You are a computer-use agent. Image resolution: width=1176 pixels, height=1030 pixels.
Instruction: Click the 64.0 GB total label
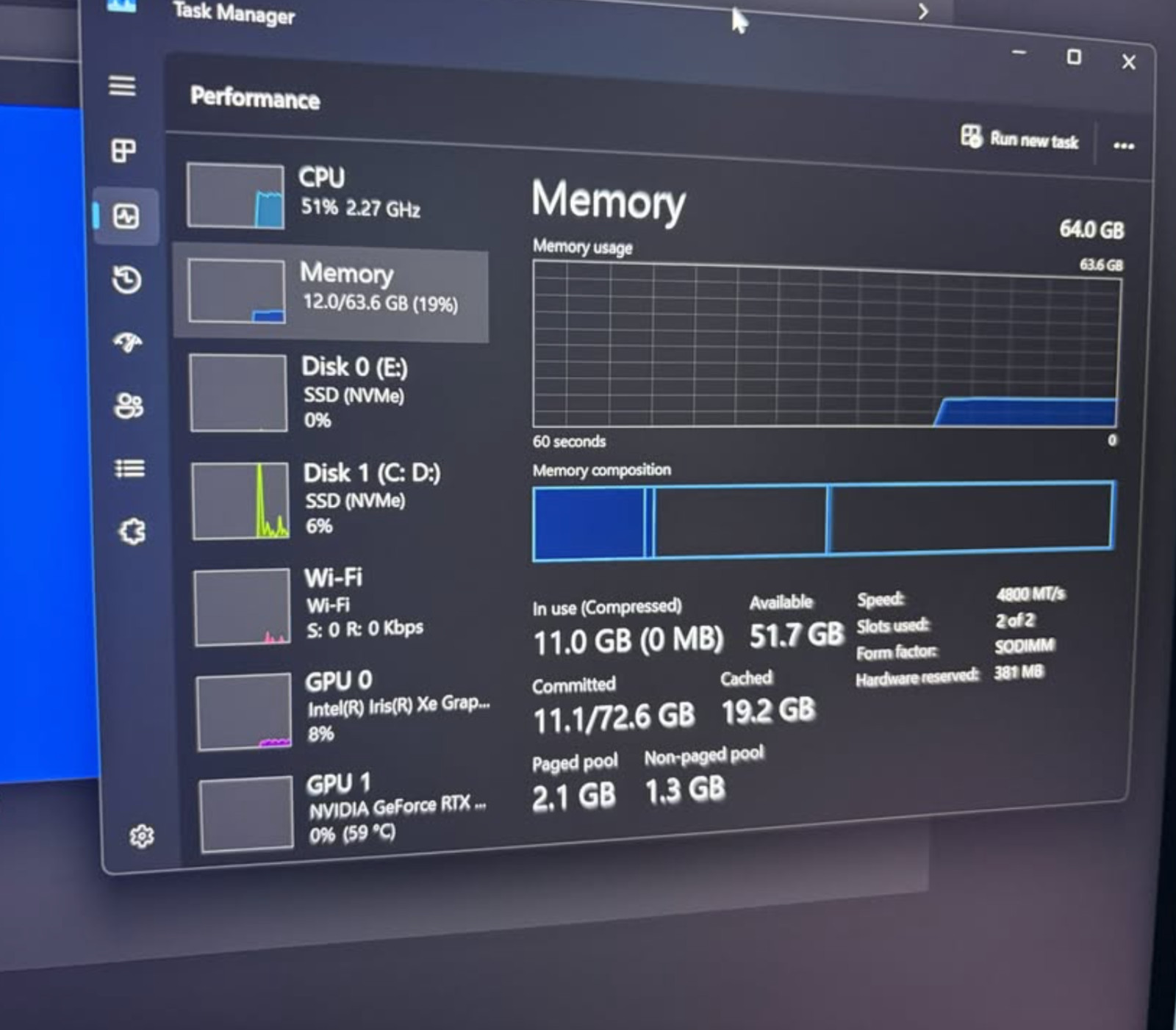click(x=1091, y=229)
